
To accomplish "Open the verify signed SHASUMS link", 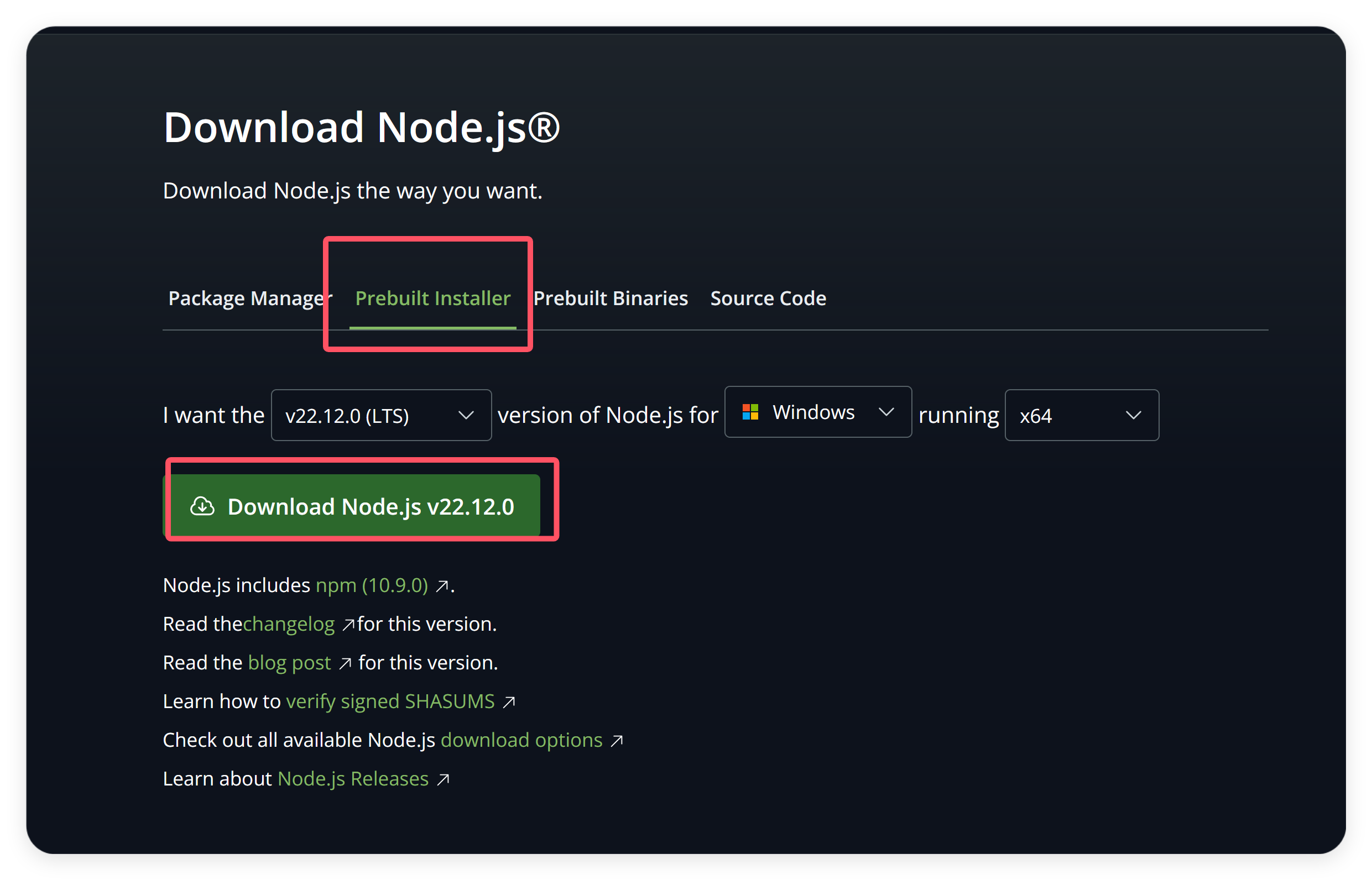I will click(390, 701).
